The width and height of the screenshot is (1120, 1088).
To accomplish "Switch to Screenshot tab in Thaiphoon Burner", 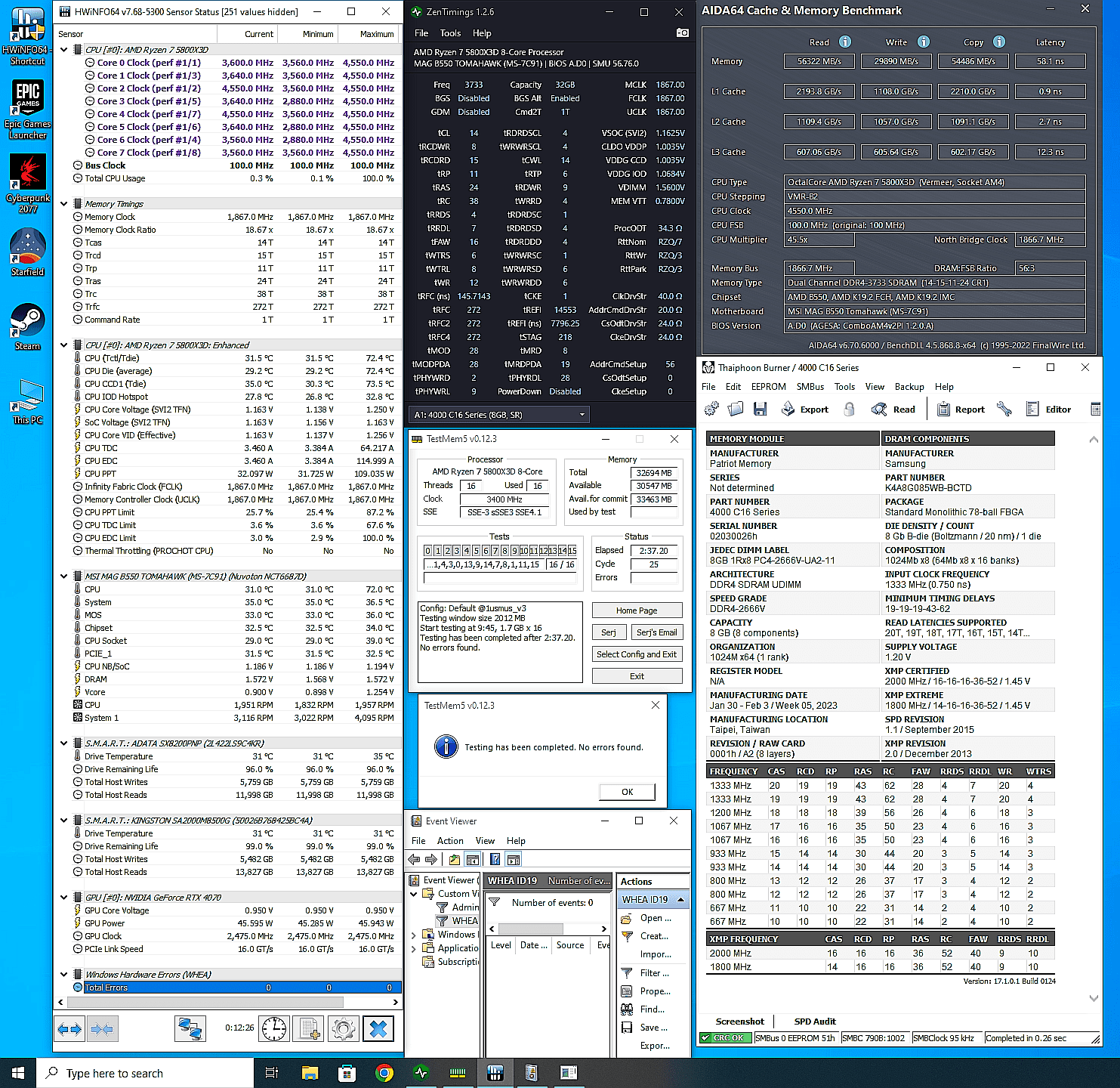I will point(739,1022).
